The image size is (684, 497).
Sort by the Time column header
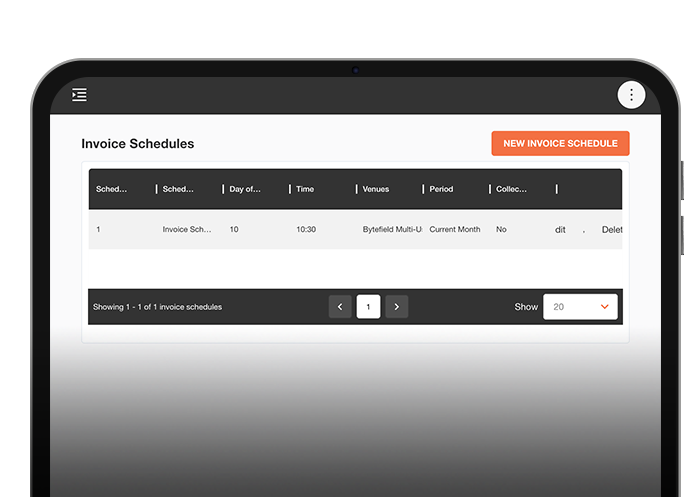coord(305,189)
